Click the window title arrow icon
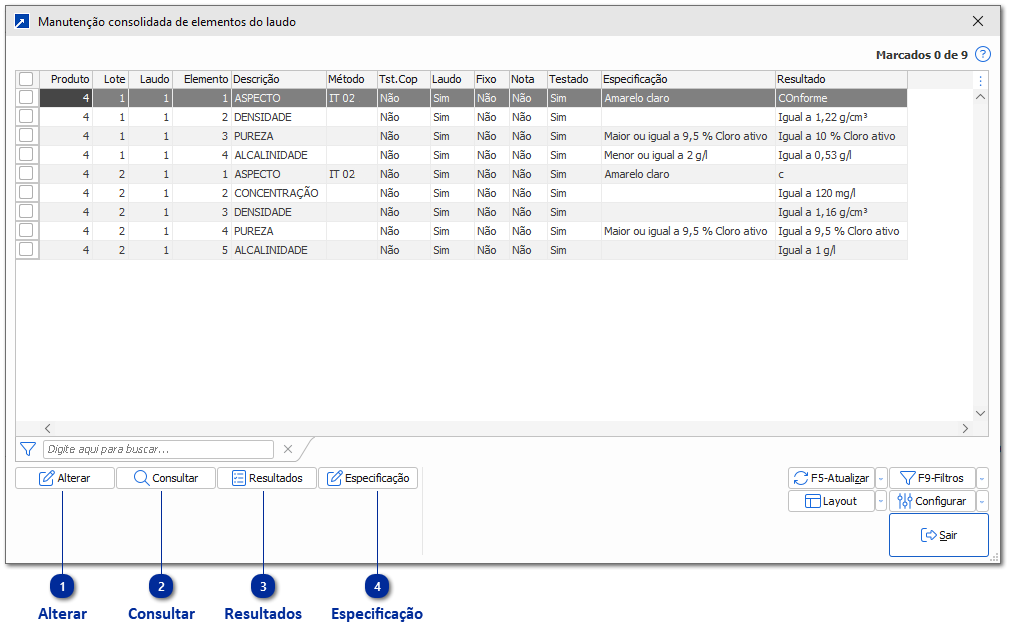Viewport: 1010px width, 640px height. point(22,22)
